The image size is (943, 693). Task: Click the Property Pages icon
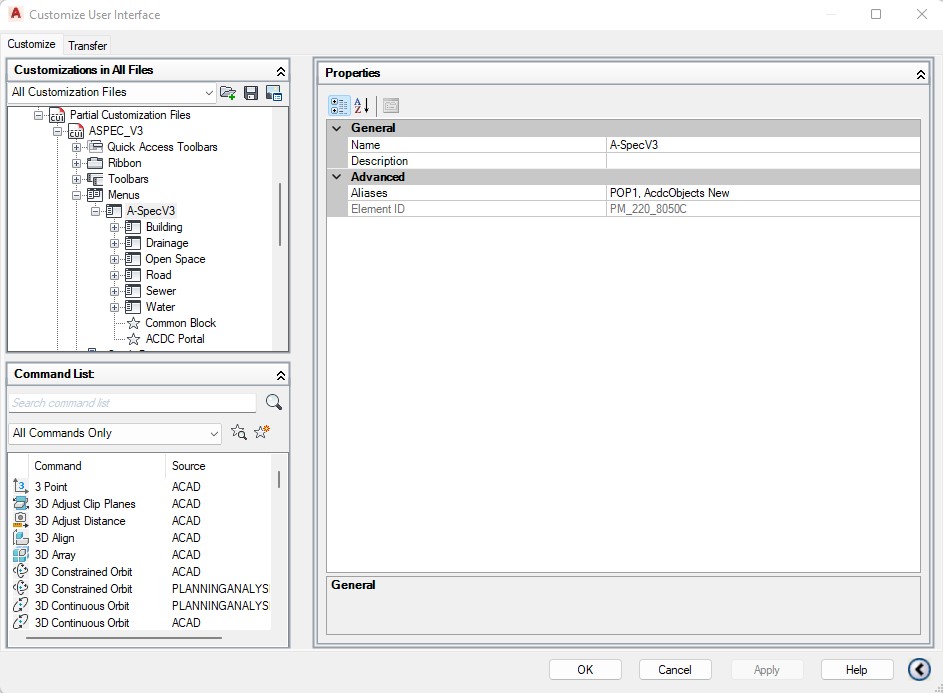pos(391,106)
